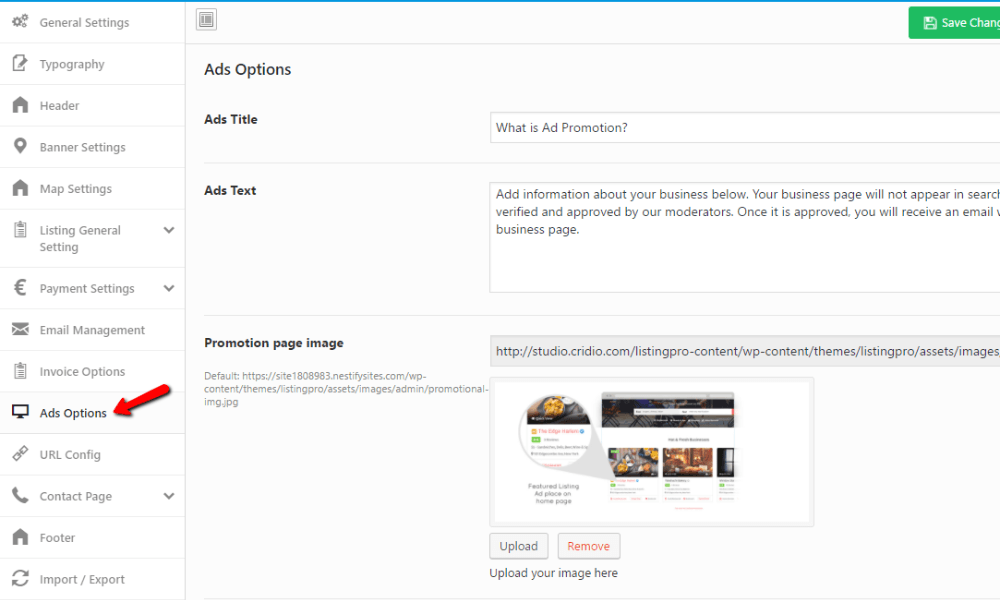Select the Import / Export sync icon
The width and height of the screenshot is (1000, 600).
click(20, 579)
